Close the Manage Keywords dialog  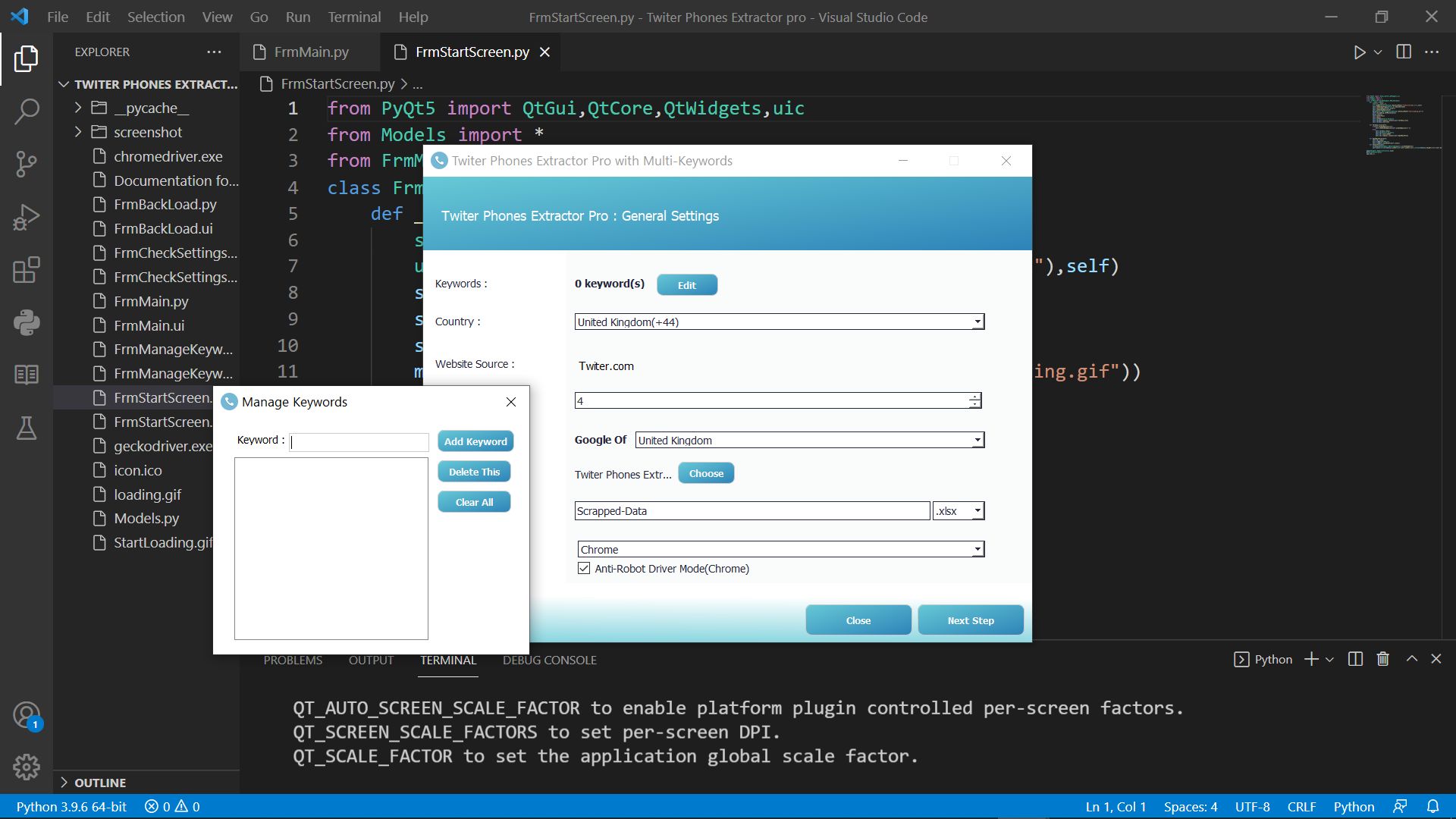pyautogui.click(x=511, y=402)
